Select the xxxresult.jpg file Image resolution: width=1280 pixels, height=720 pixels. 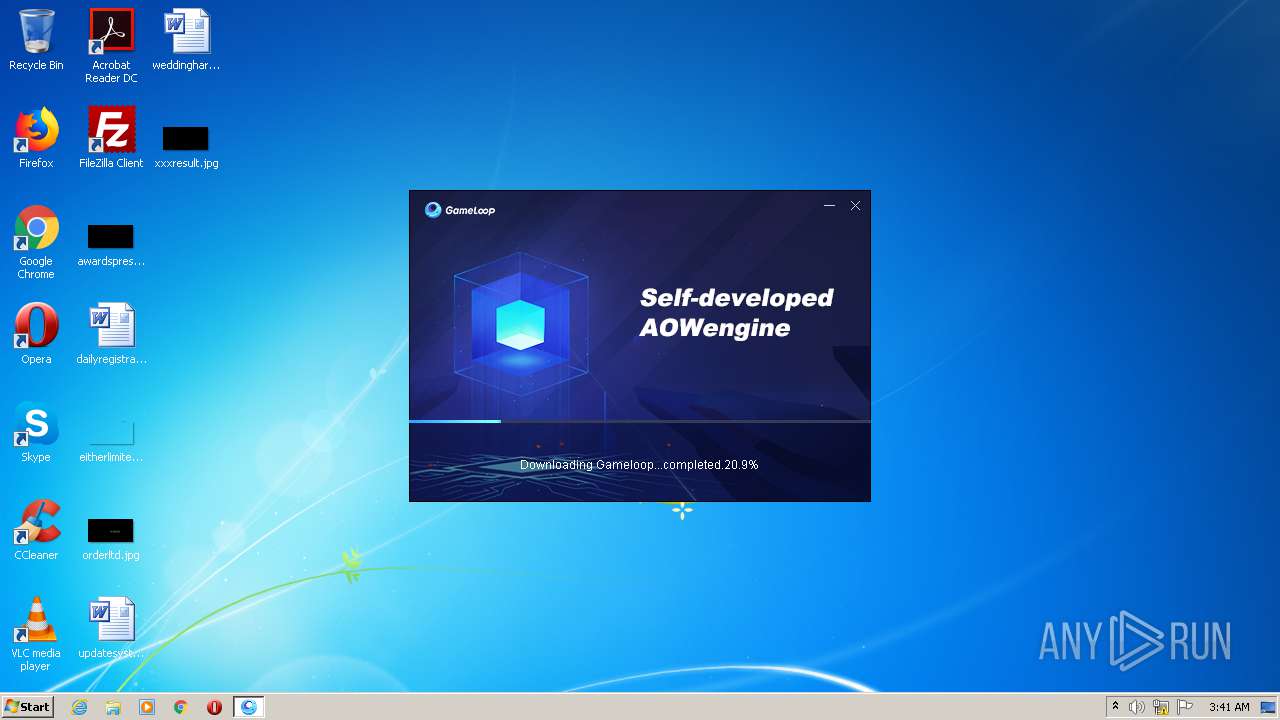(186, 146)
